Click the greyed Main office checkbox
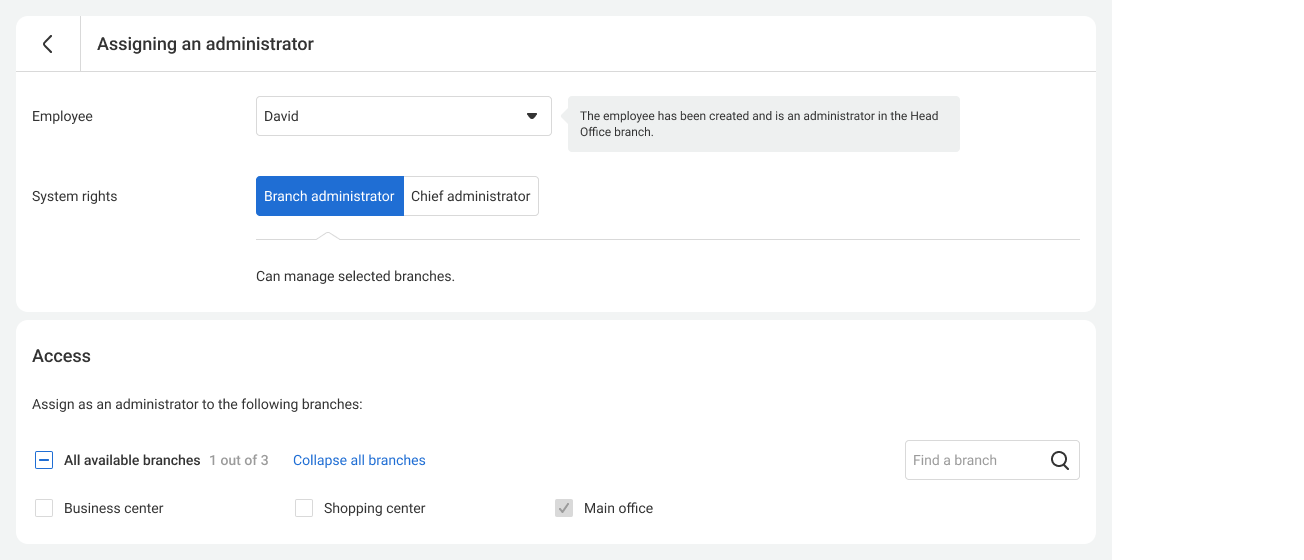This screenshot has height=560, width=1304. tap(564, 508)
